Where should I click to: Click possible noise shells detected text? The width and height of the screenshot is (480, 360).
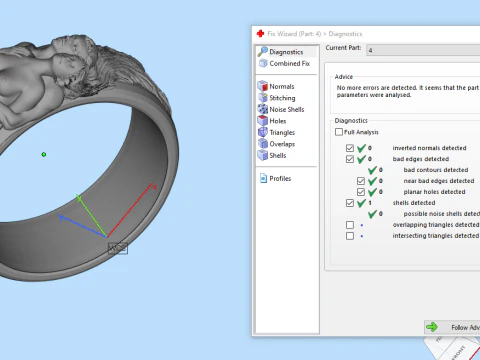coord(442,214)
